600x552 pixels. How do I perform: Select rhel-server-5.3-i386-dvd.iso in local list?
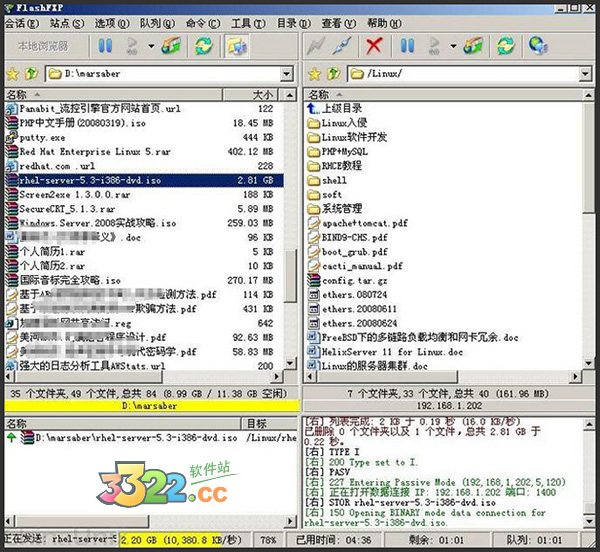[x=89, y=180]
